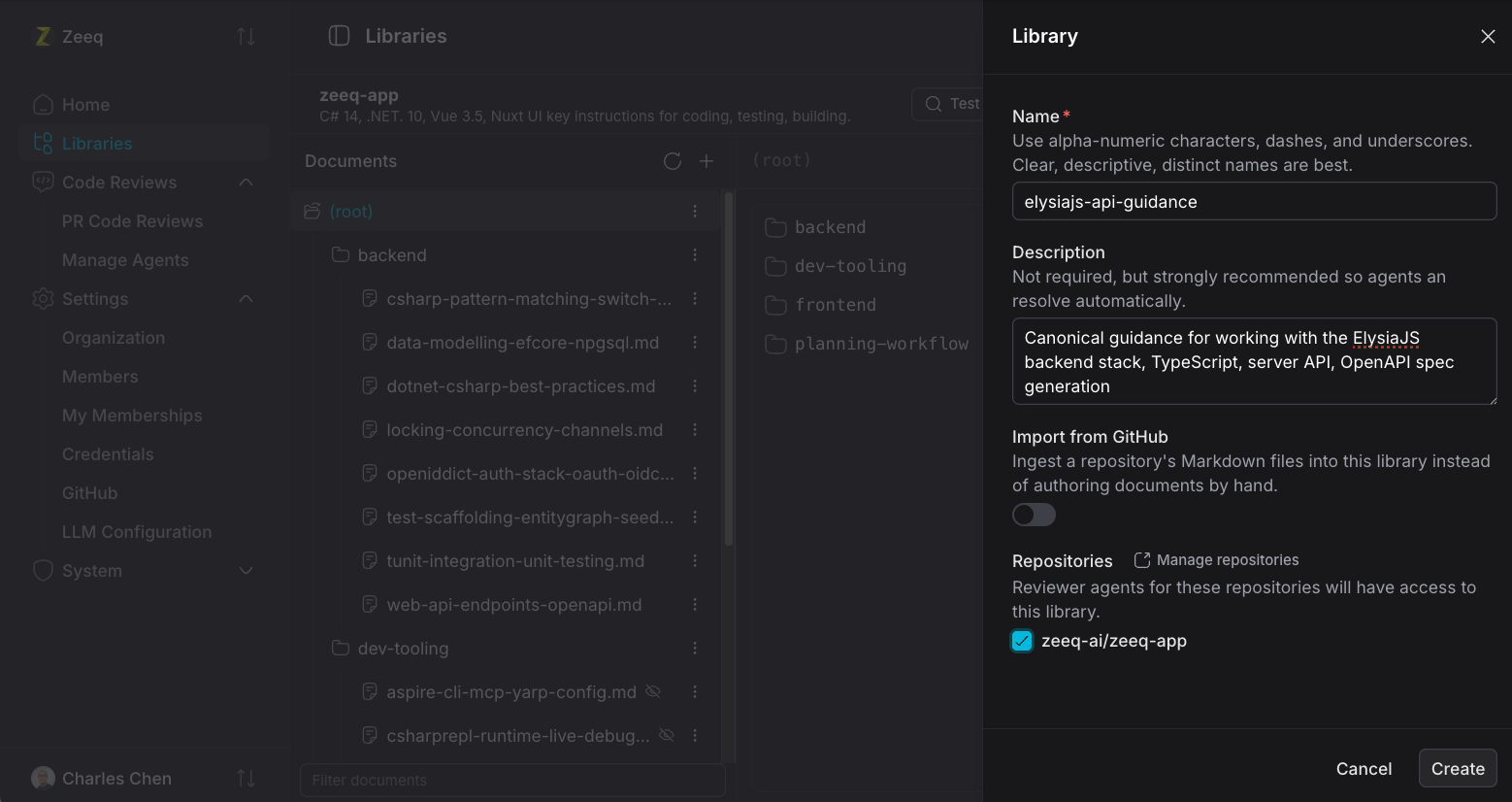Click the Test search field
Image resolution: width=1512 pixels, height=802 pixels.
(947, 104)
